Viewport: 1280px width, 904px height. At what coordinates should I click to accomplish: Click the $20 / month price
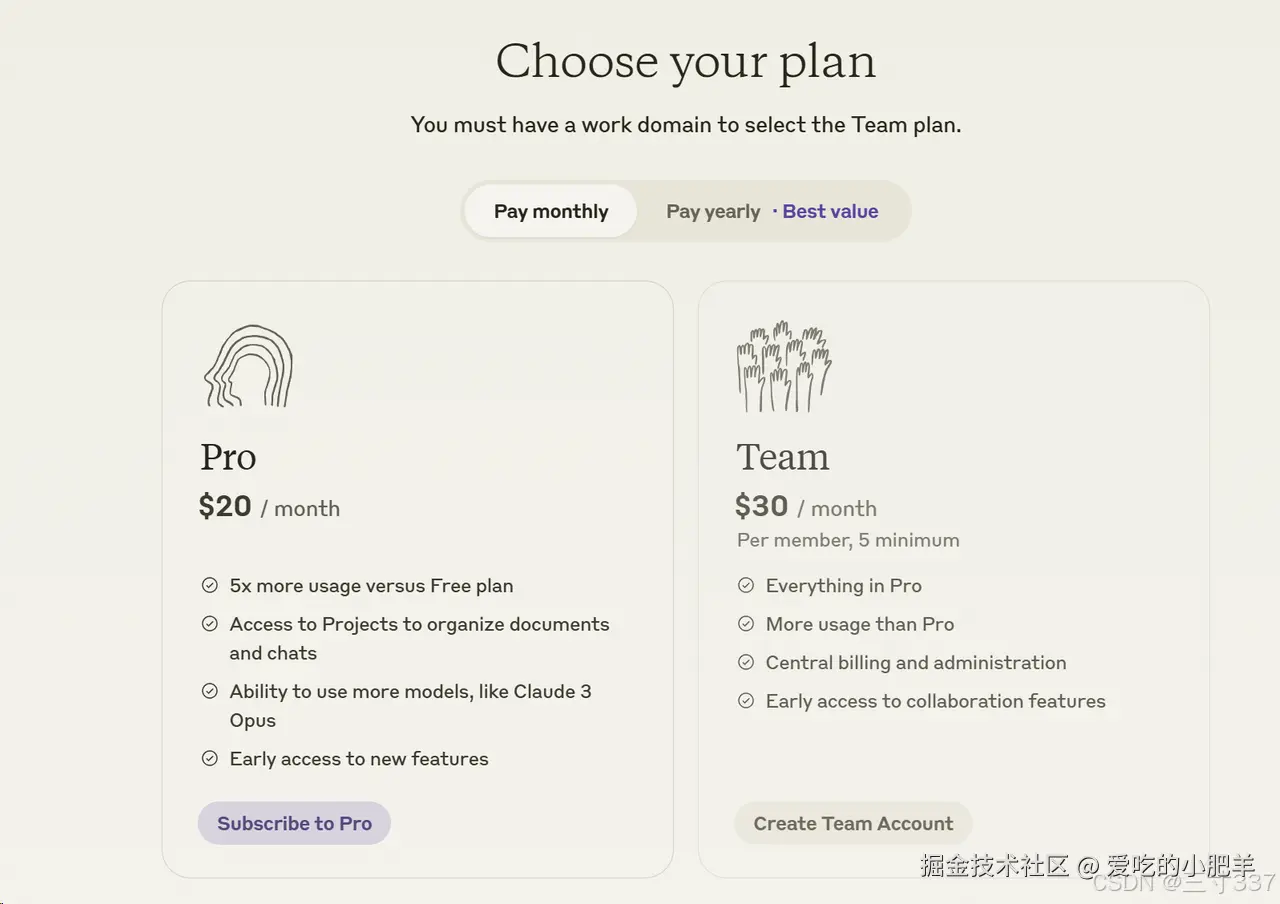point(269,507)
